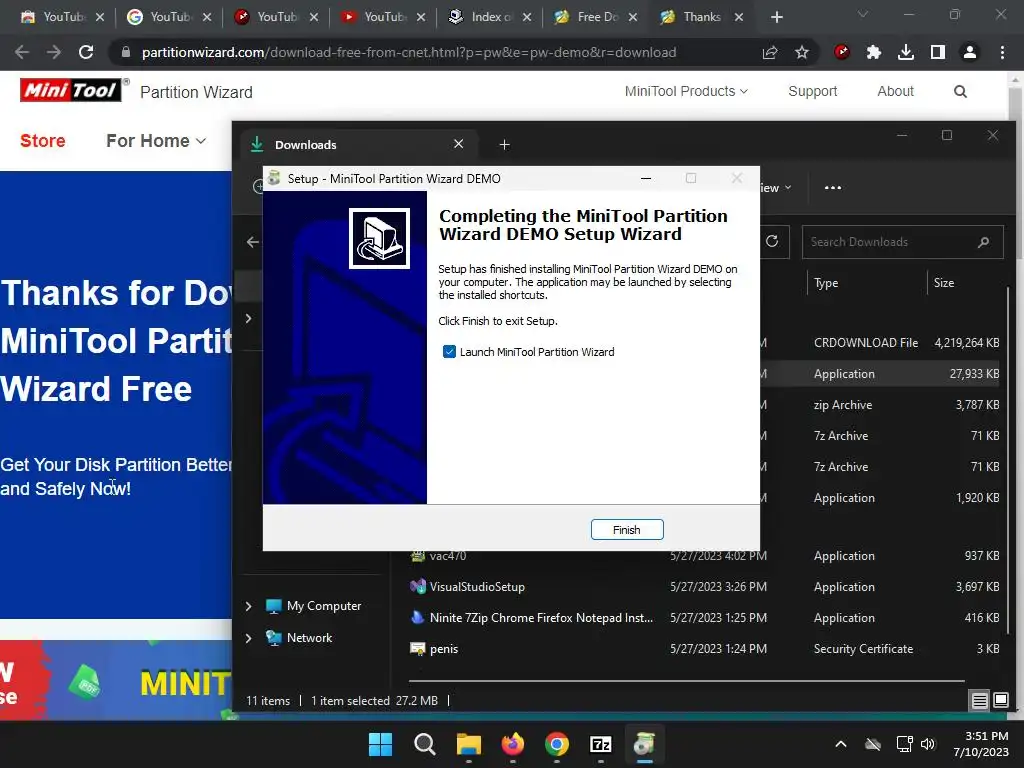Go forward in Chrome browser

tap(54, 52)
